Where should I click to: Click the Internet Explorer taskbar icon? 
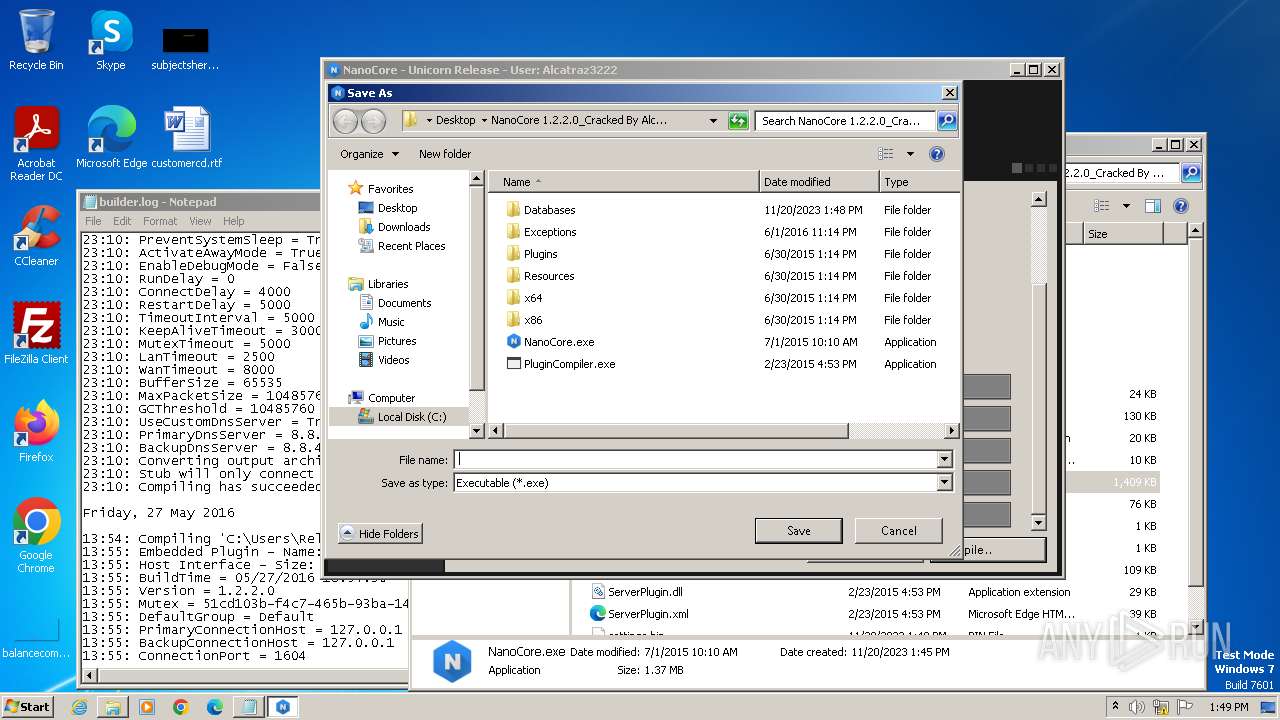79,707
